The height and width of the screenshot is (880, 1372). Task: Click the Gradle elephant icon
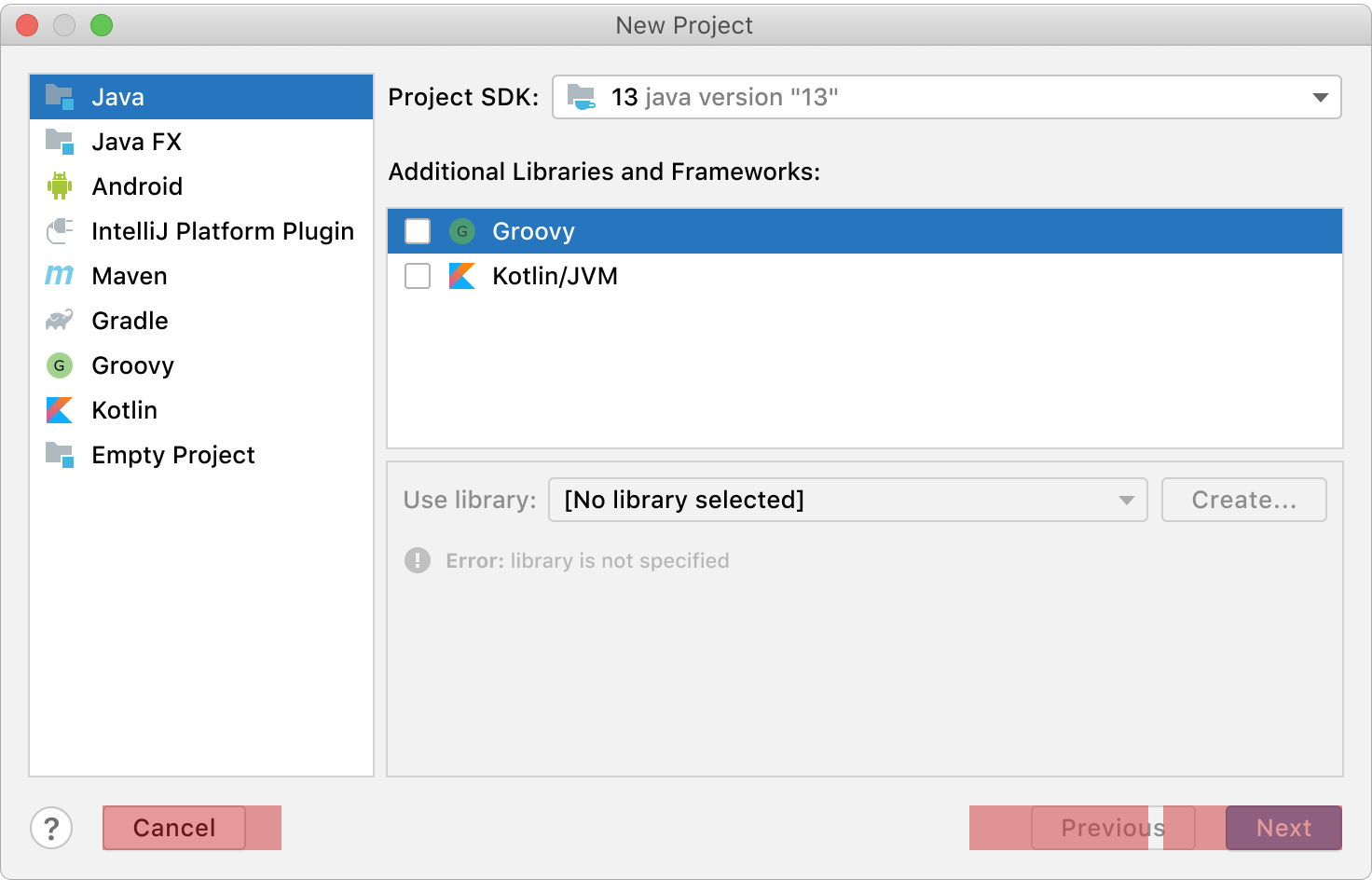click(60, 321)
